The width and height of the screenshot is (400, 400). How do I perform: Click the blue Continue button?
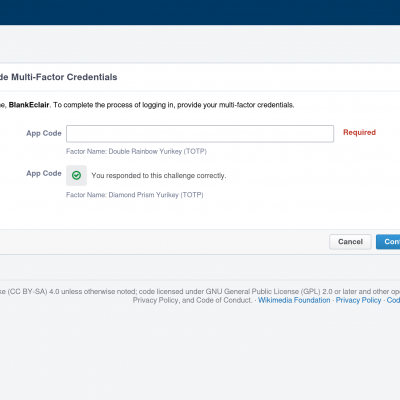tap(388, 242)
